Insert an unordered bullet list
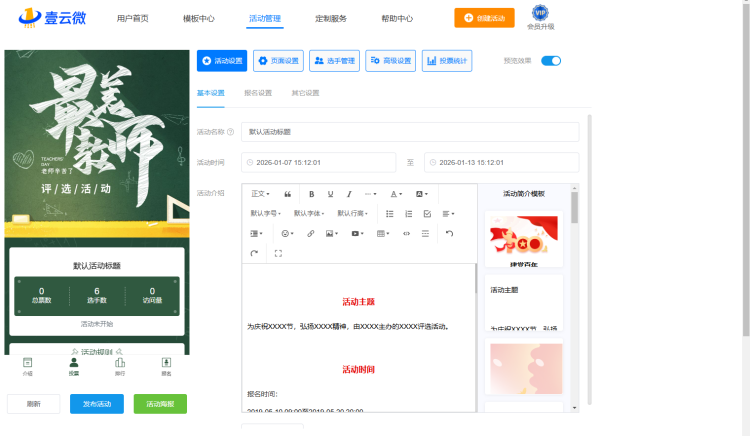Image resolution: width=750 pixels, height=436 pixels. click(390, 213)
